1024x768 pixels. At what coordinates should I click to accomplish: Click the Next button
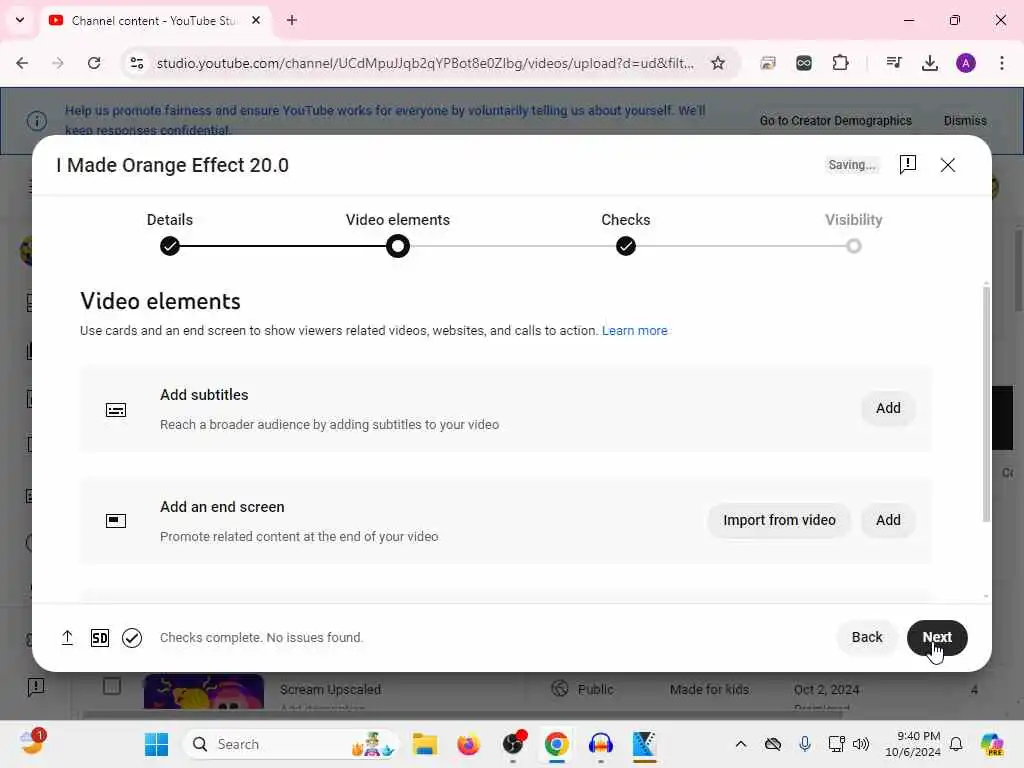(x=936, y=637)
